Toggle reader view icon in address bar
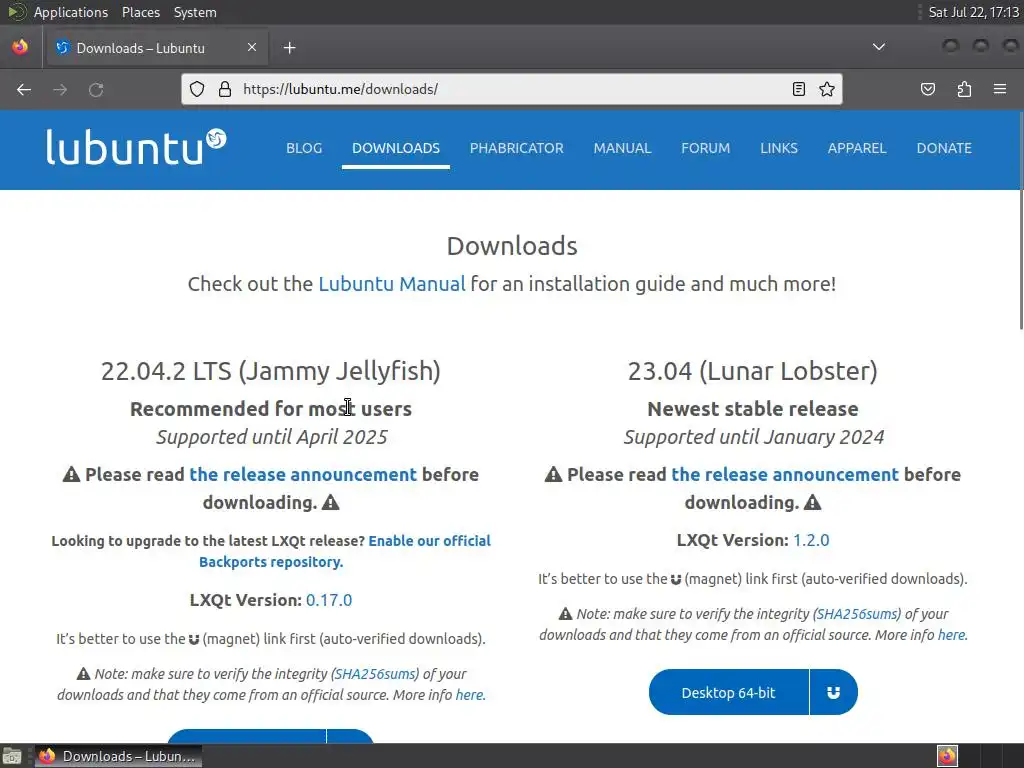Image resolution: width=1024 pixels, height=768 pixels. tap(799, 89)
